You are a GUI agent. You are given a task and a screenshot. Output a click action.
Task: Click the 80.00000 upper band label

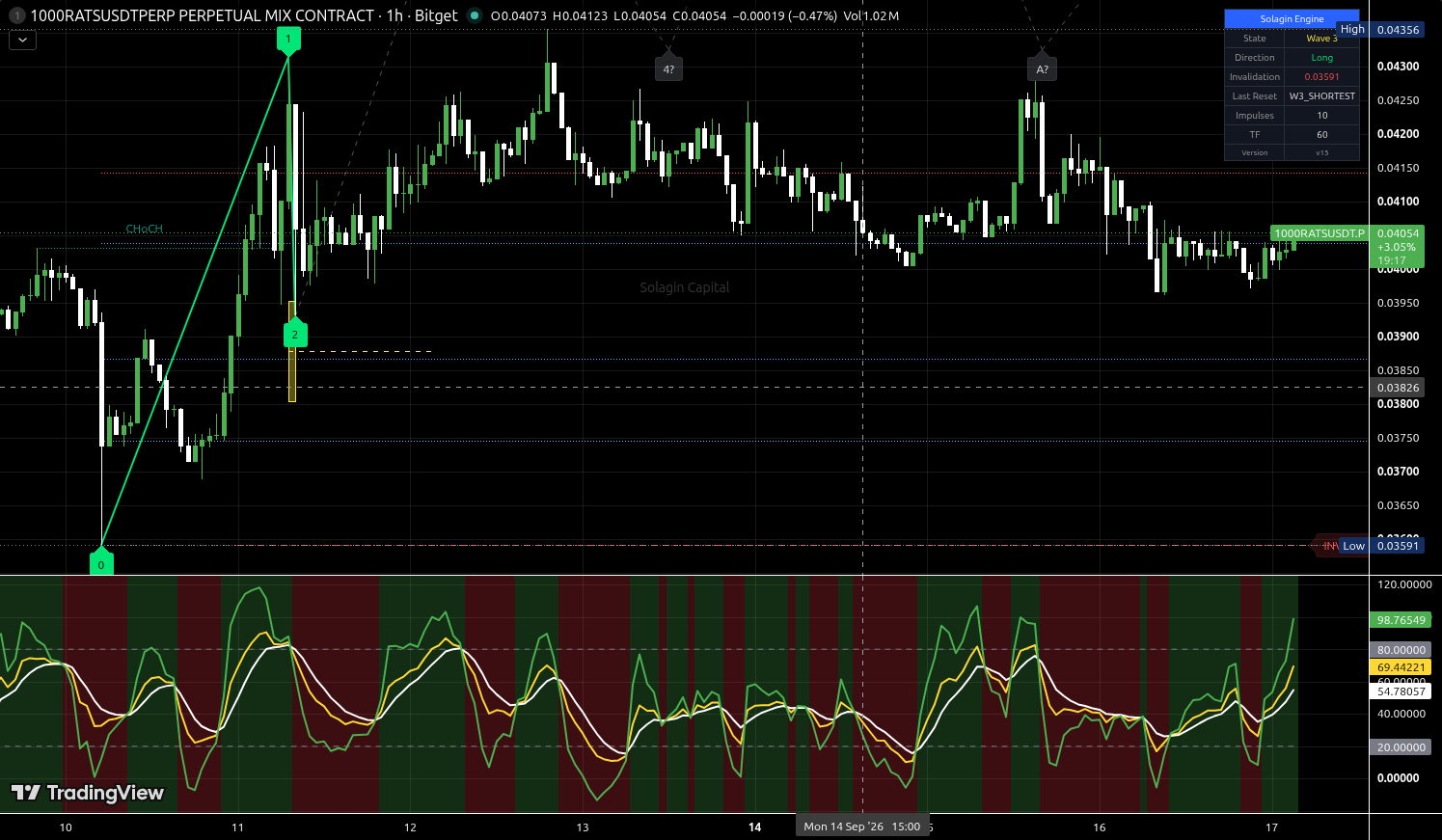click(x=1401, y=650)
